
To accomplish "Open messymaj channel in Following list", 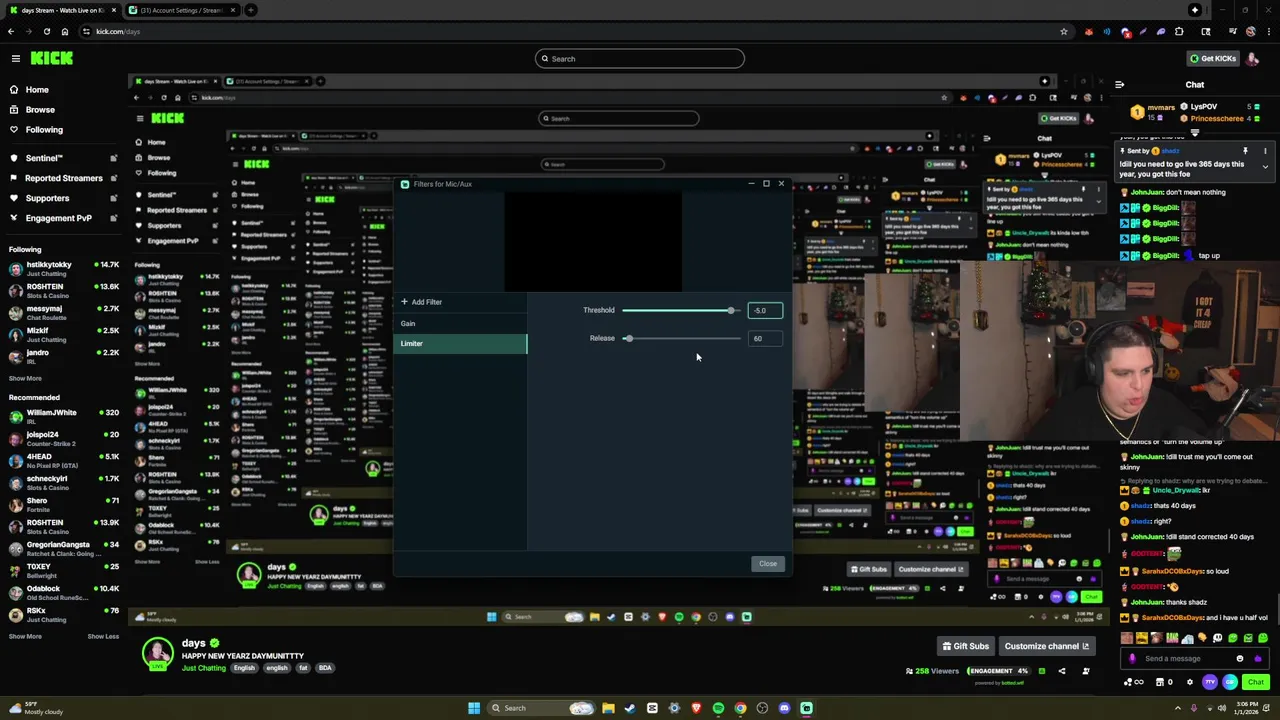I will click(x=63, y=312).
